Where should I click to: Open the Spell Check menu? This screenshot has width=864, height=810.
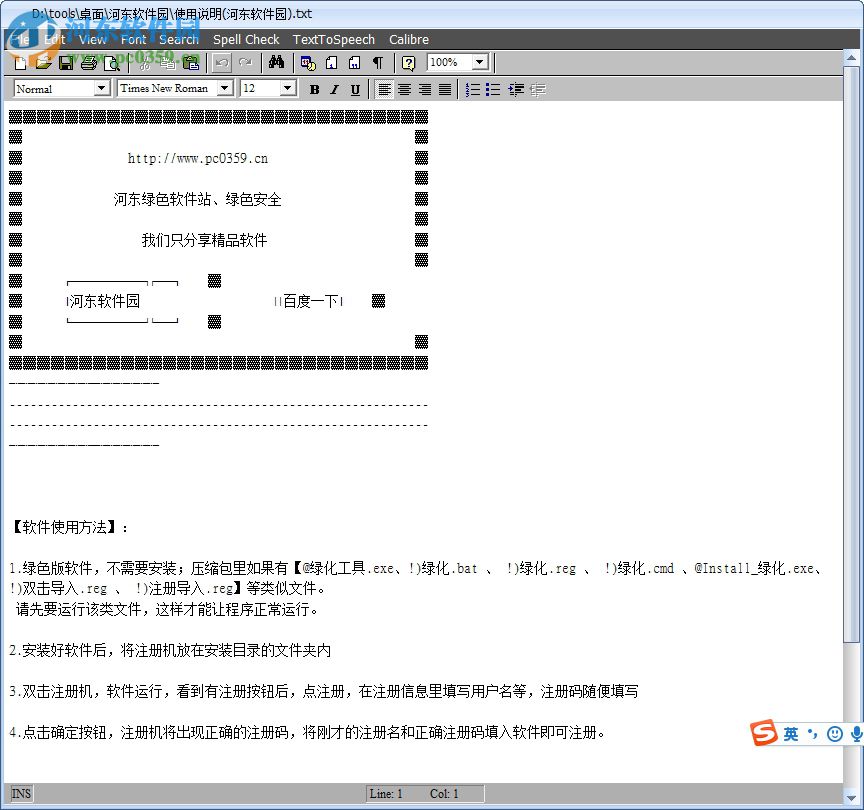pyautogui.click(x=246, y=40)
